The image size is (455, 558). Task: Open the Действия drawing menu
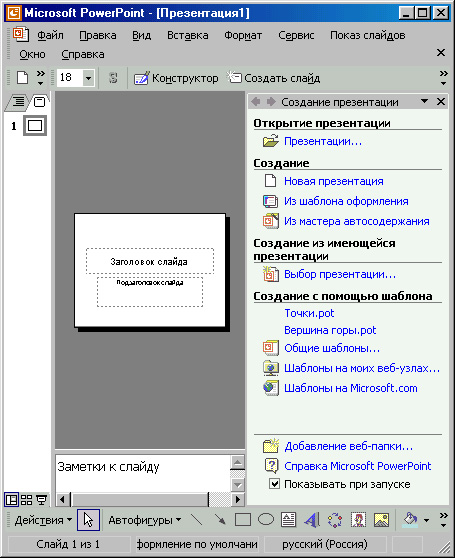43,520
